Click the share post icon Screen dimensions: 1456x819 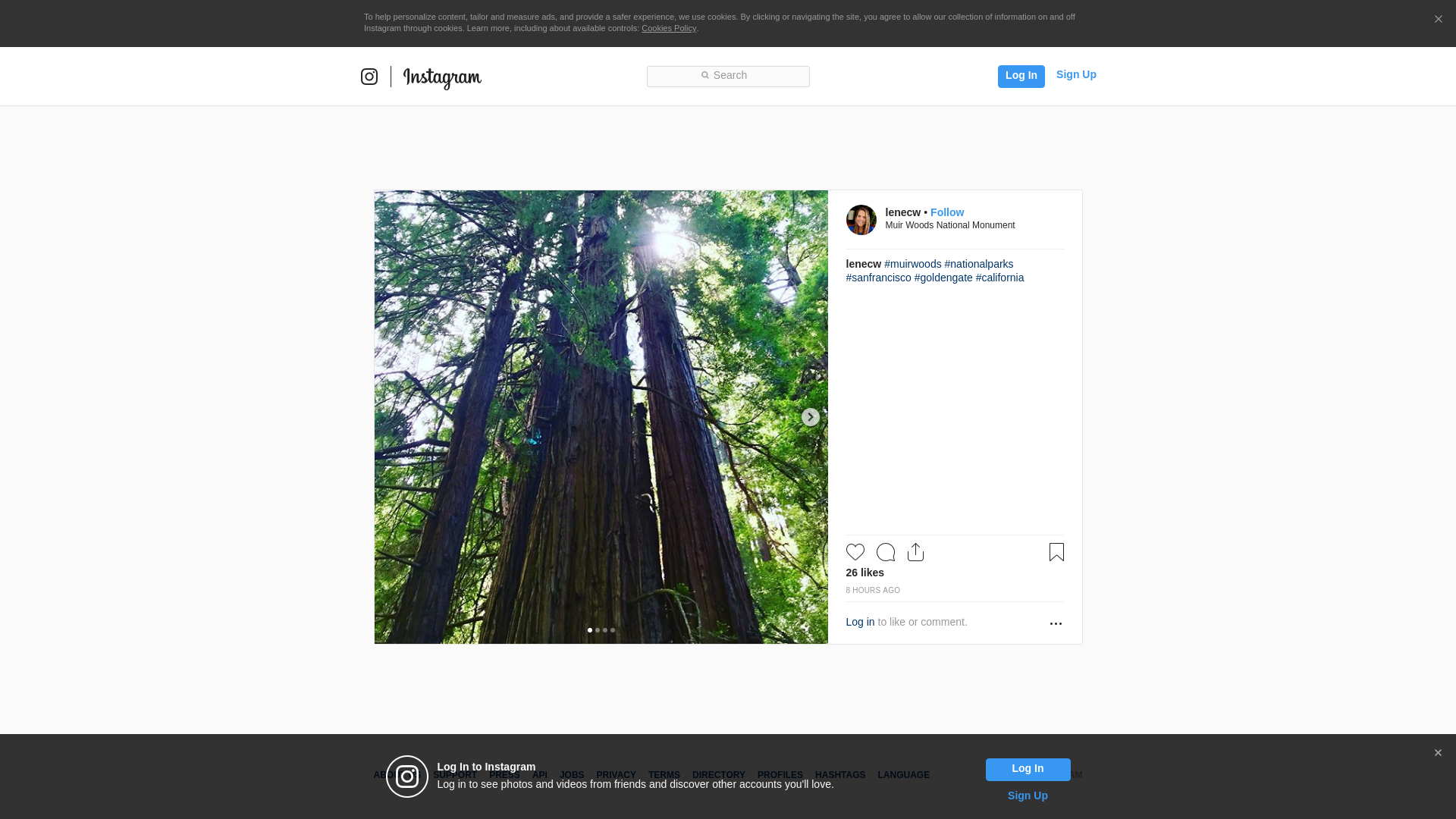[915, 552]
